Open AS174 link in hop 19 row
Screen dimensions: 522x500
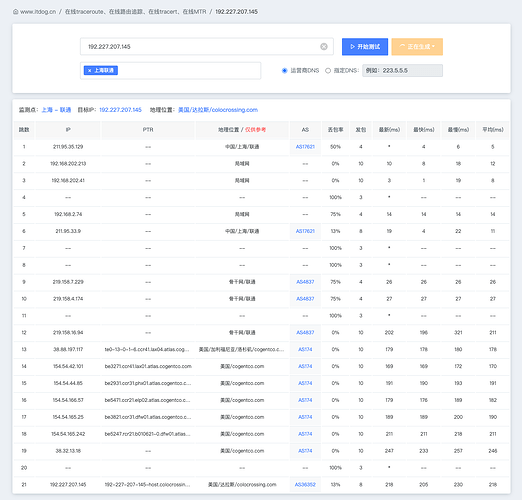click(305, 451)
